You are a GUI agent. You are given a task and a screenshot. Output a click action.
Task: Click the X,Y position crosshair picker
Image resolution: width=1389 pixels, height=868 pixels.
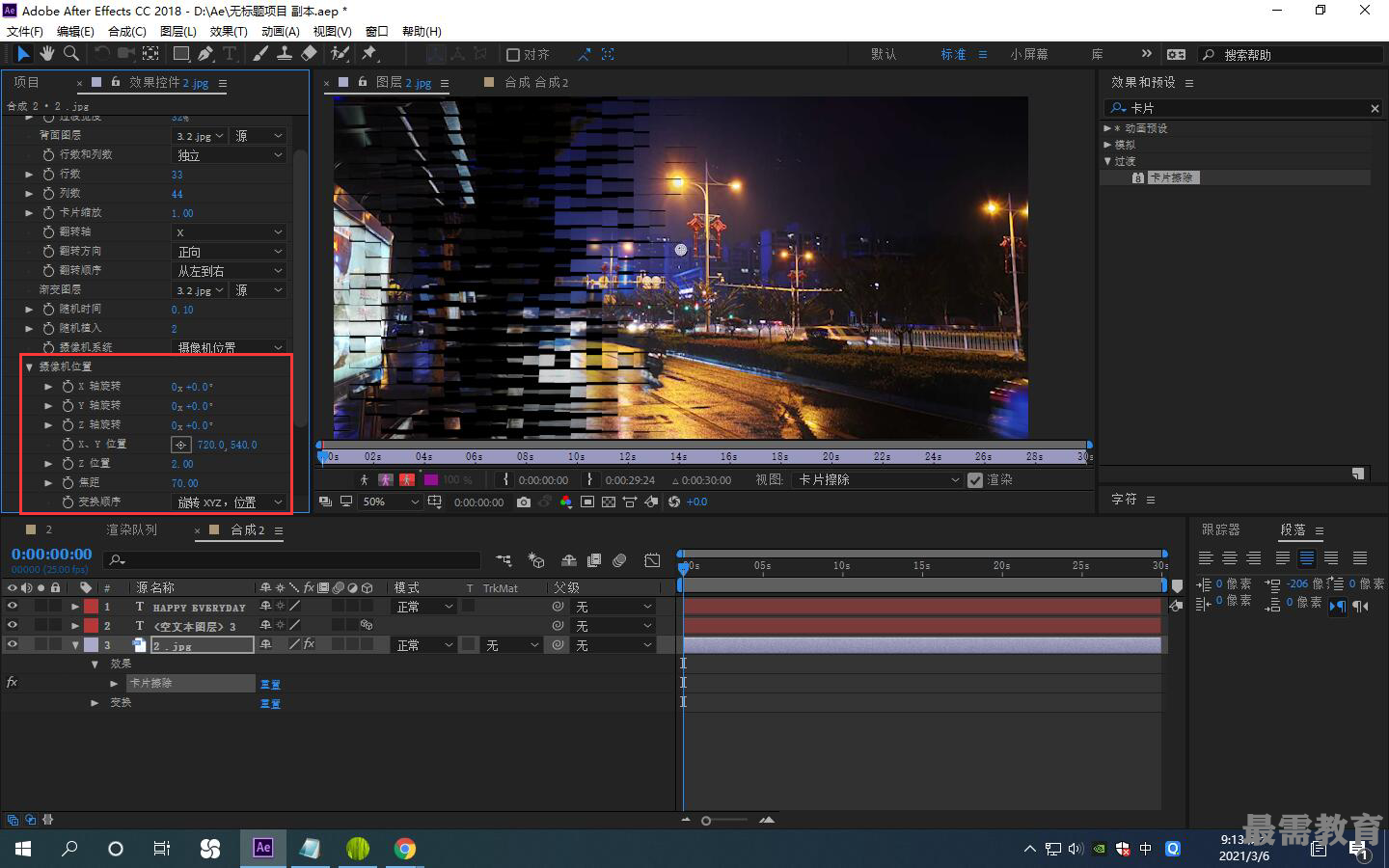[180, 445]
